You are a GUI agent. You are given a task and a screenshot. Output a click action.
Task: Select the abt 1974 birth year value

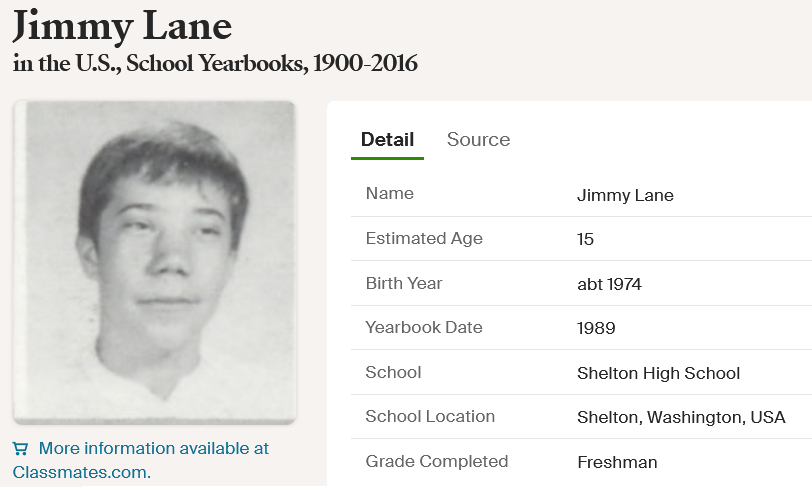click(x=609, y=285)
